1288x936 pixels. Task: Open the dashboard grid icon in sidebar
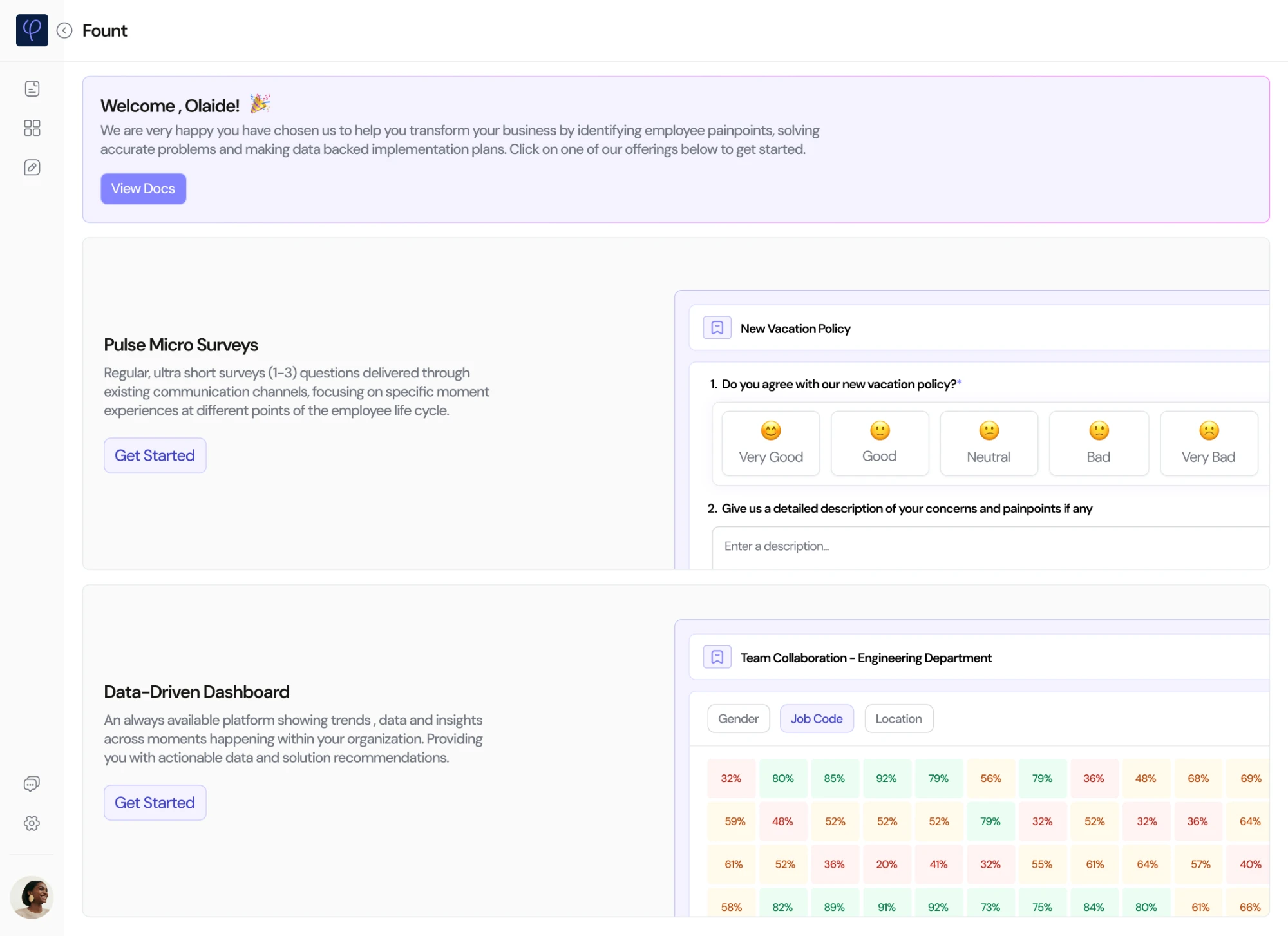pyautogui.click(x=32, y=128)
